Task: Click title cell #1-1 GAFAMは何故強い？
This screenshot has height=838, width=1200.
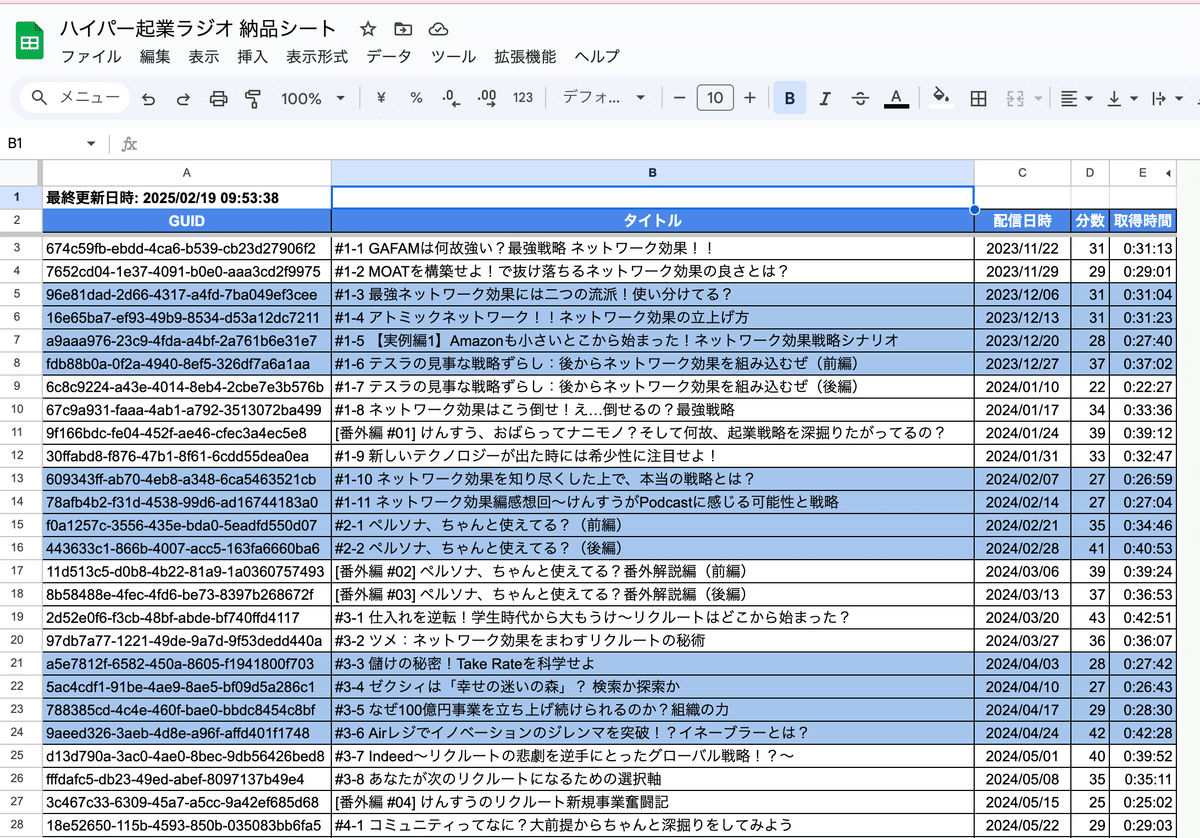Action: 652,247
